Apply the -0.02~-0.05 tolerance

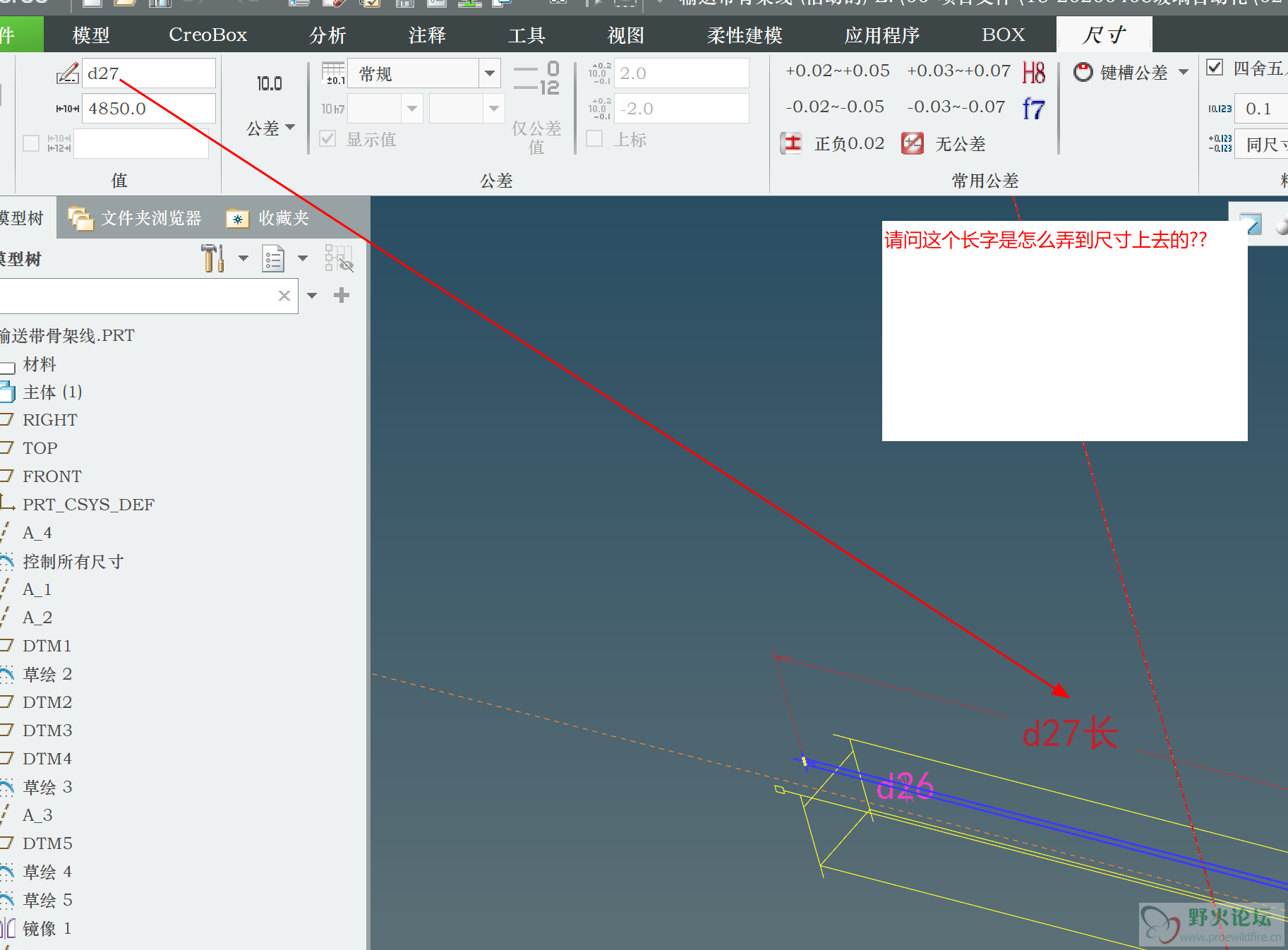[x=835, y=107]
